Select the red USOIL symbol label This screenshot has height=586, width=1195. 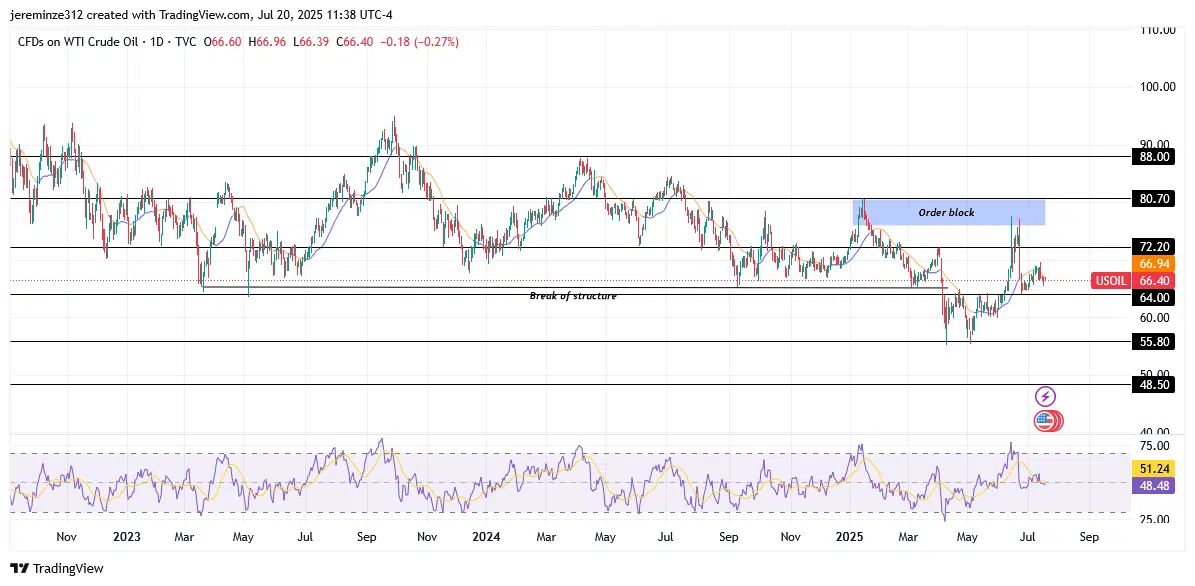1112,281
